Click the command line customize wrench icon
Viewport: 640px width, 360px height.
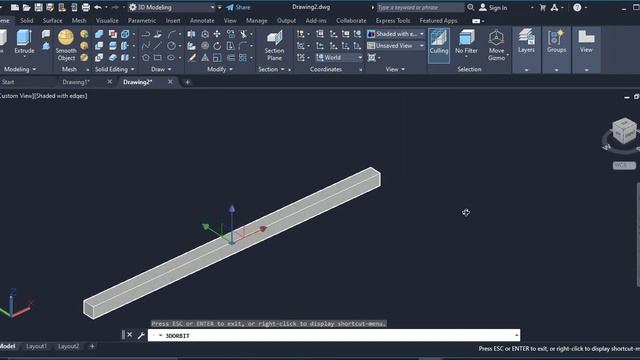(x=141, y=336)
